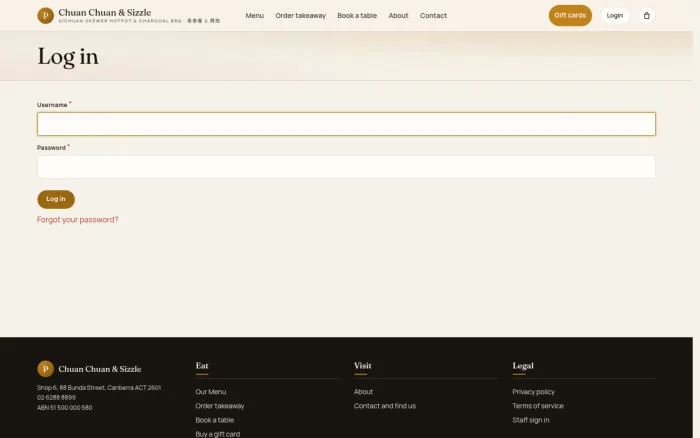Click the phone number 02 6288 8899
The width and height of the screenshot is (700, 438).
pyautogui.click(x=56, y=397)
